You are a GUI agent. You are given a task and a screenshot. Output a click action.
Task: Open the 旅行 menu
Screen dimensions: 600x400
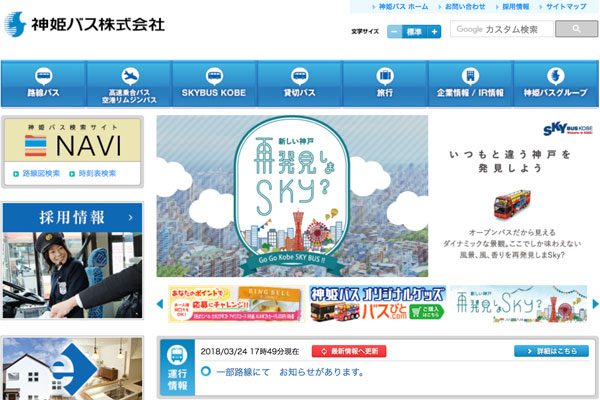[x=385, y=83]
